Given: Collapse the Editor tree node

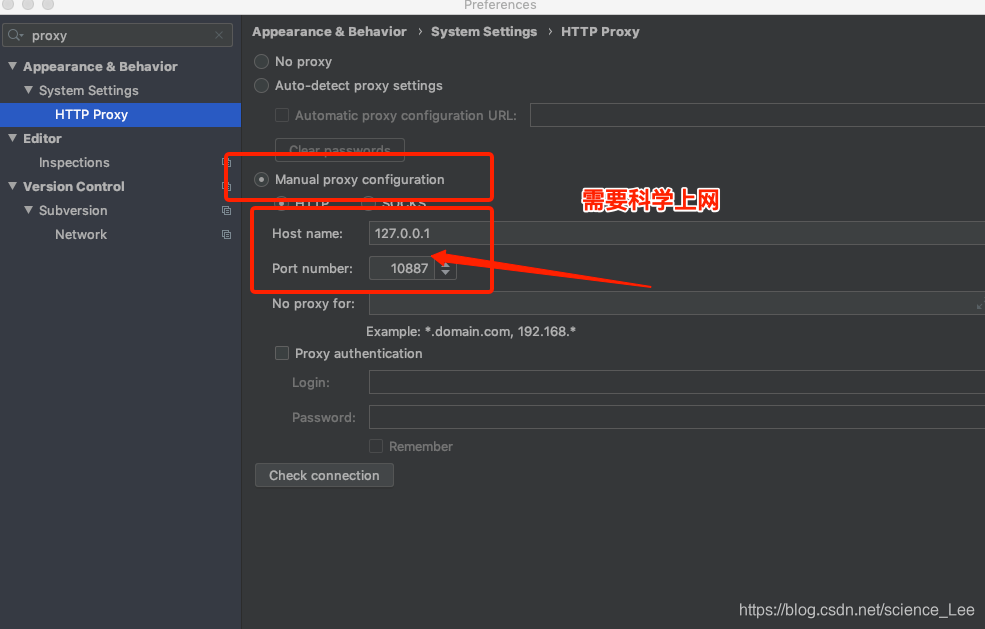Looking at the screenshot, I should point(13,138).
